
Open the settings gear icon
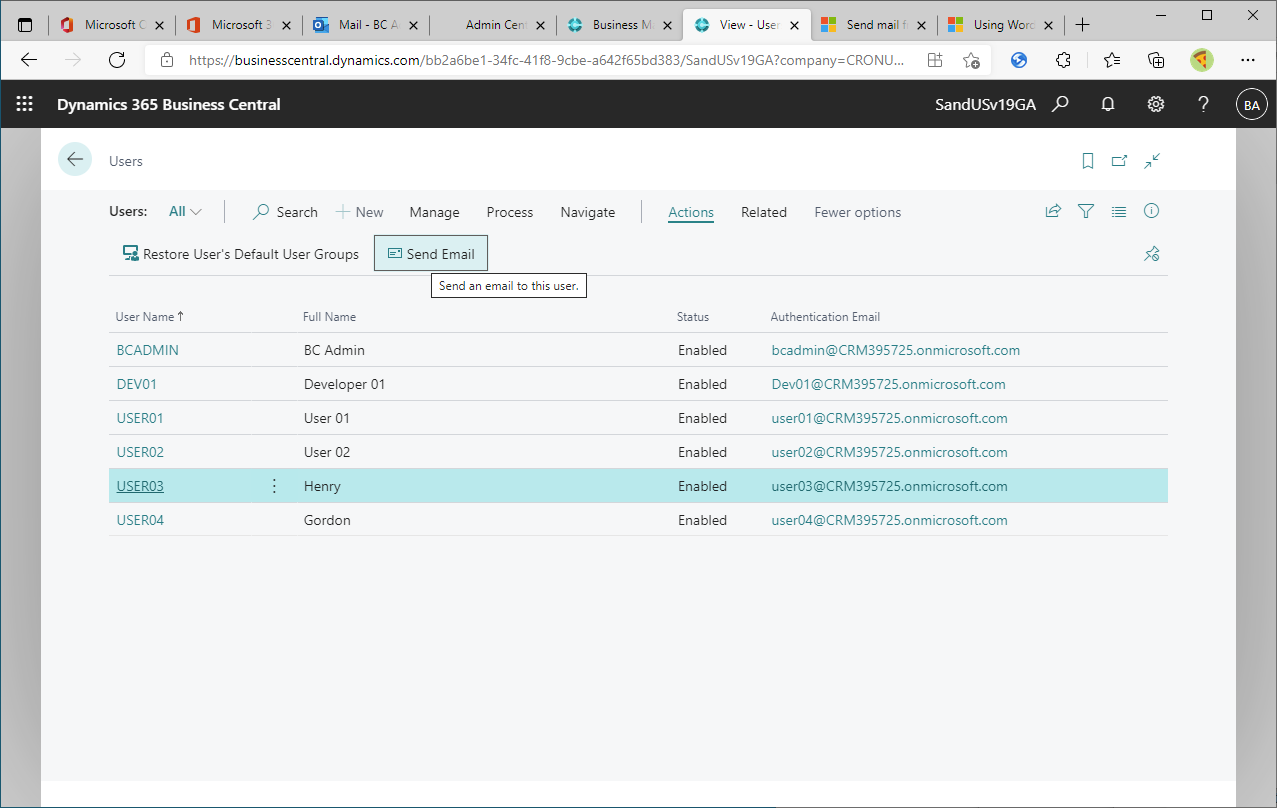(1156, 104)
